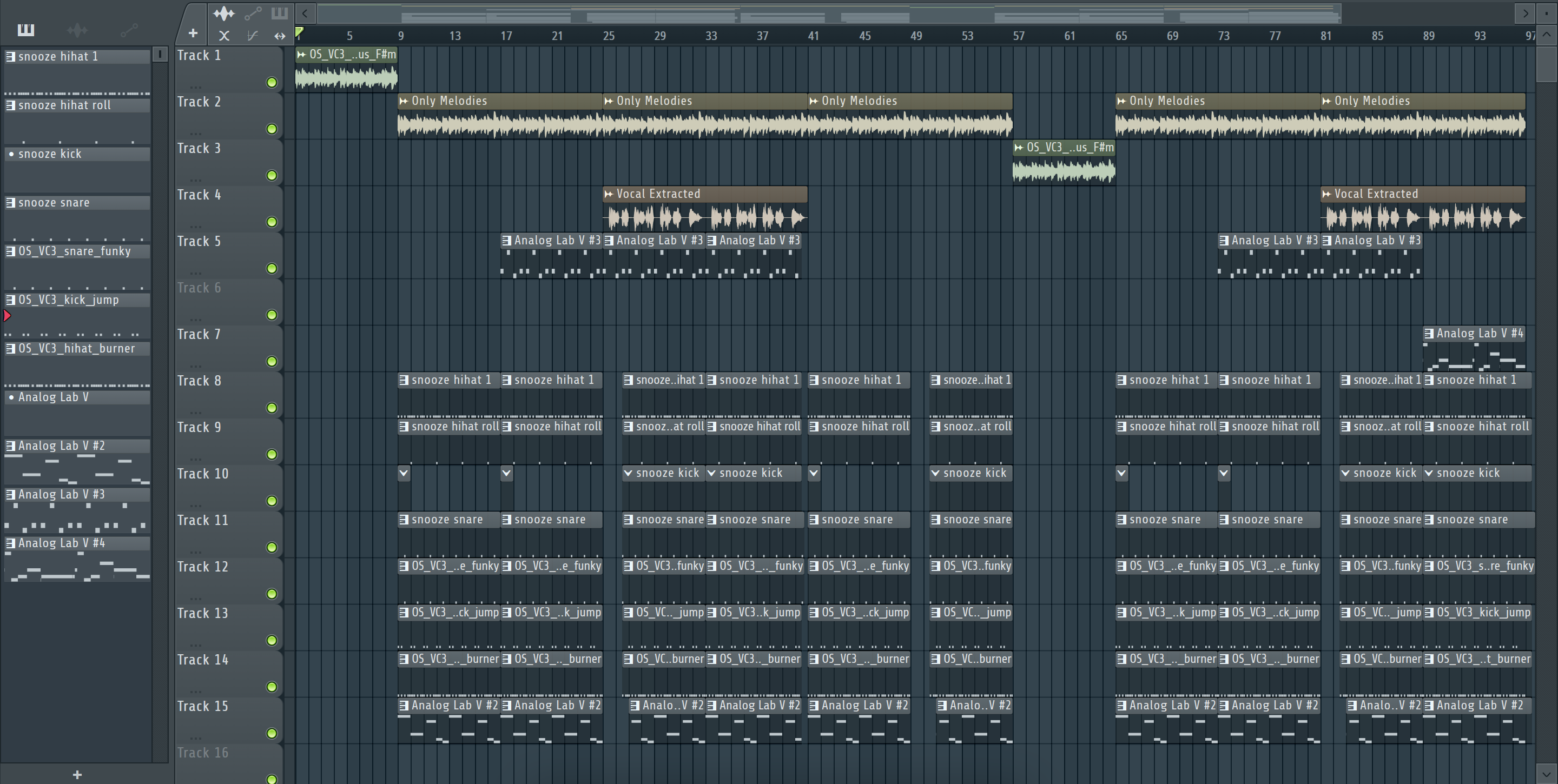1558x784 pixels.
Task: Click the X-shaped crossfade icon above the tracks
Action: pyautogui.click(x=224, y=36)
